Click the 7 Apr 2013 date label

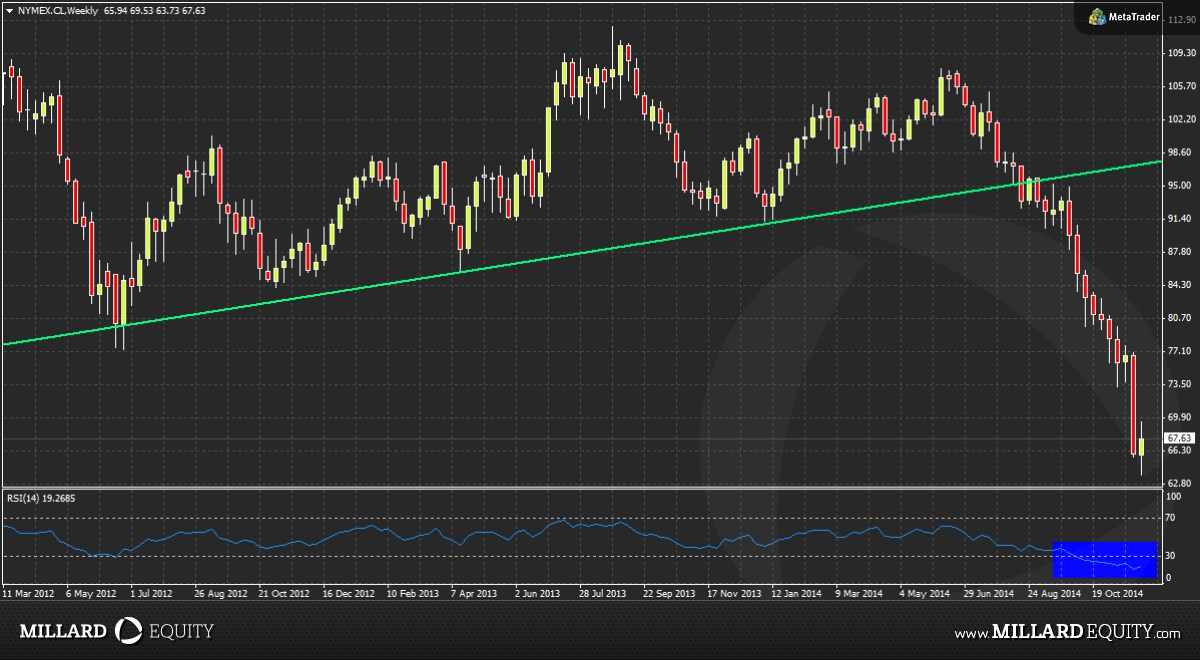click(x=474, y=593)
